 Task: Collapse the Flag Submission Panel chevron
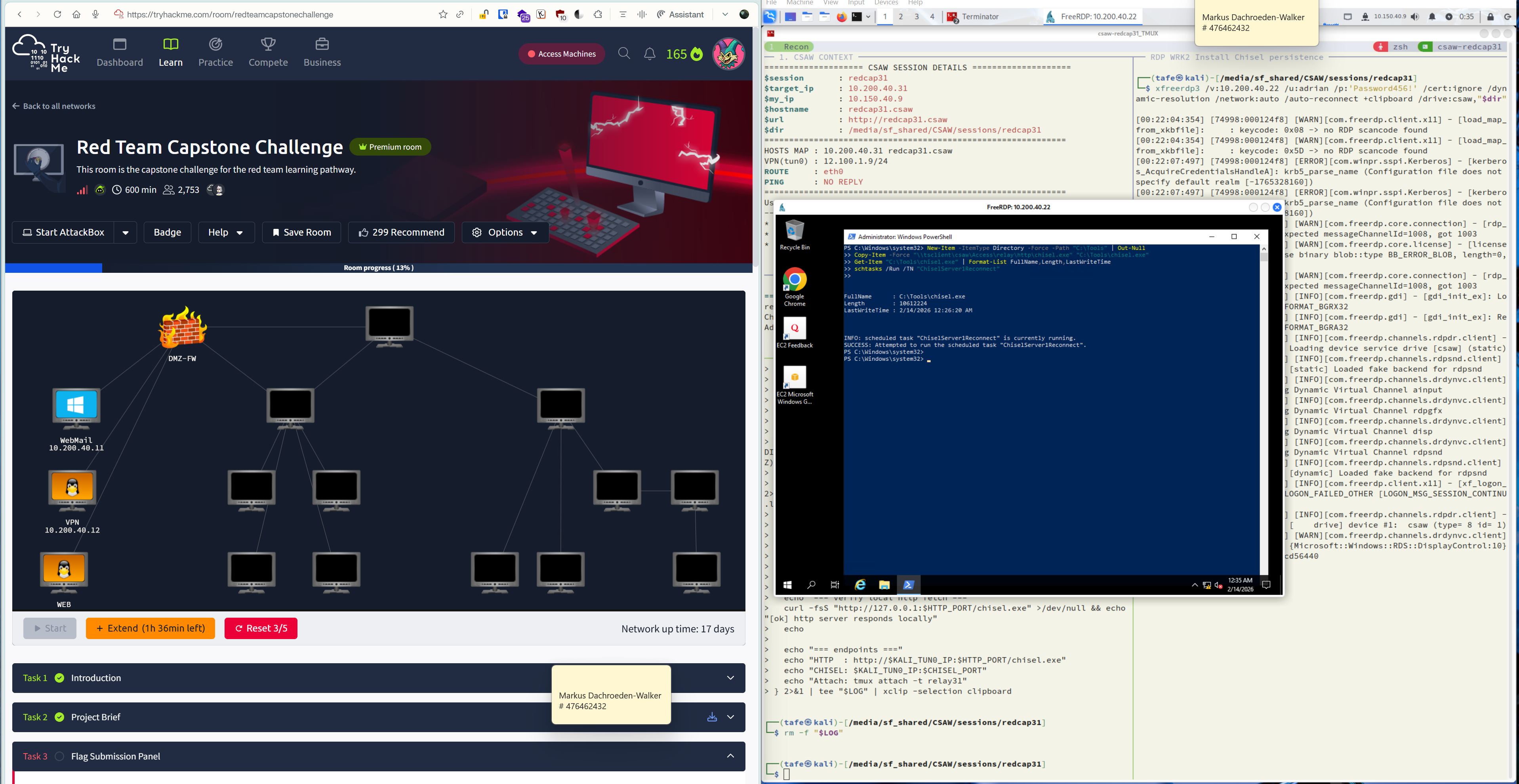coord(730,756)
